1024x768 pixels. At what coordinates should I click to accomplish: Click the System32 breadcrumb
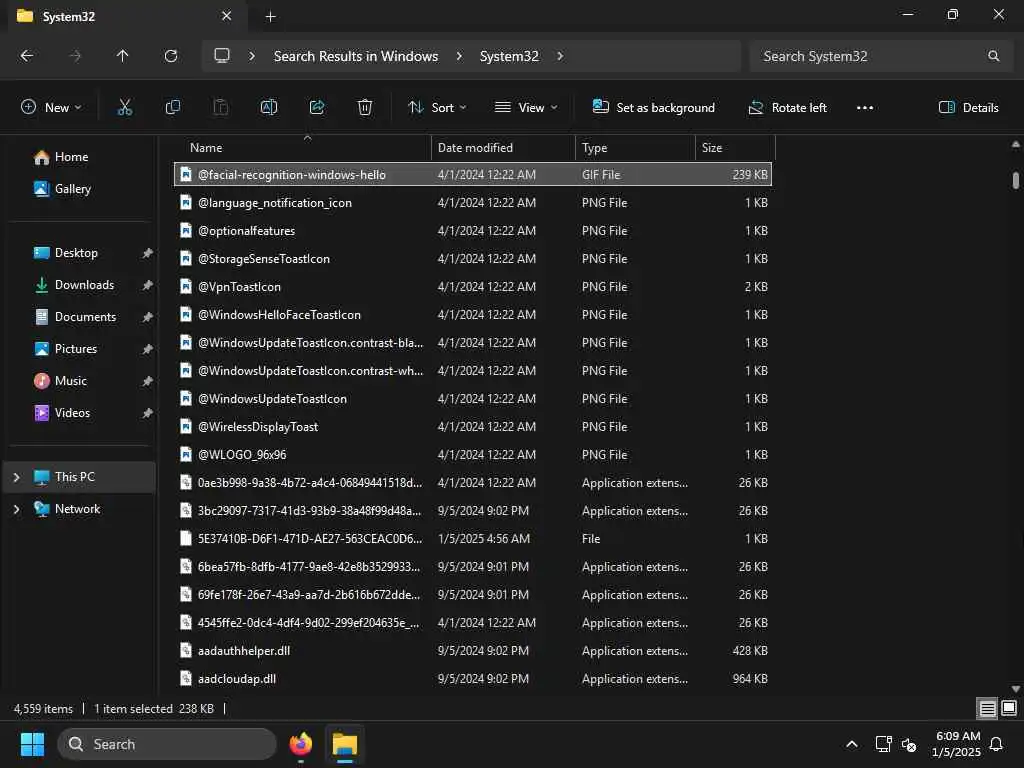click(509, 56)
